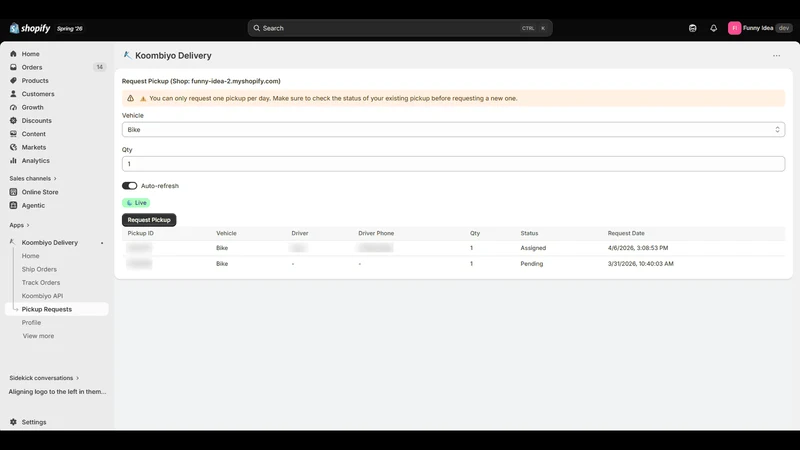This screenshot has width=800, height=450.
Task: Click the Shopify logo
Action: 30,28
